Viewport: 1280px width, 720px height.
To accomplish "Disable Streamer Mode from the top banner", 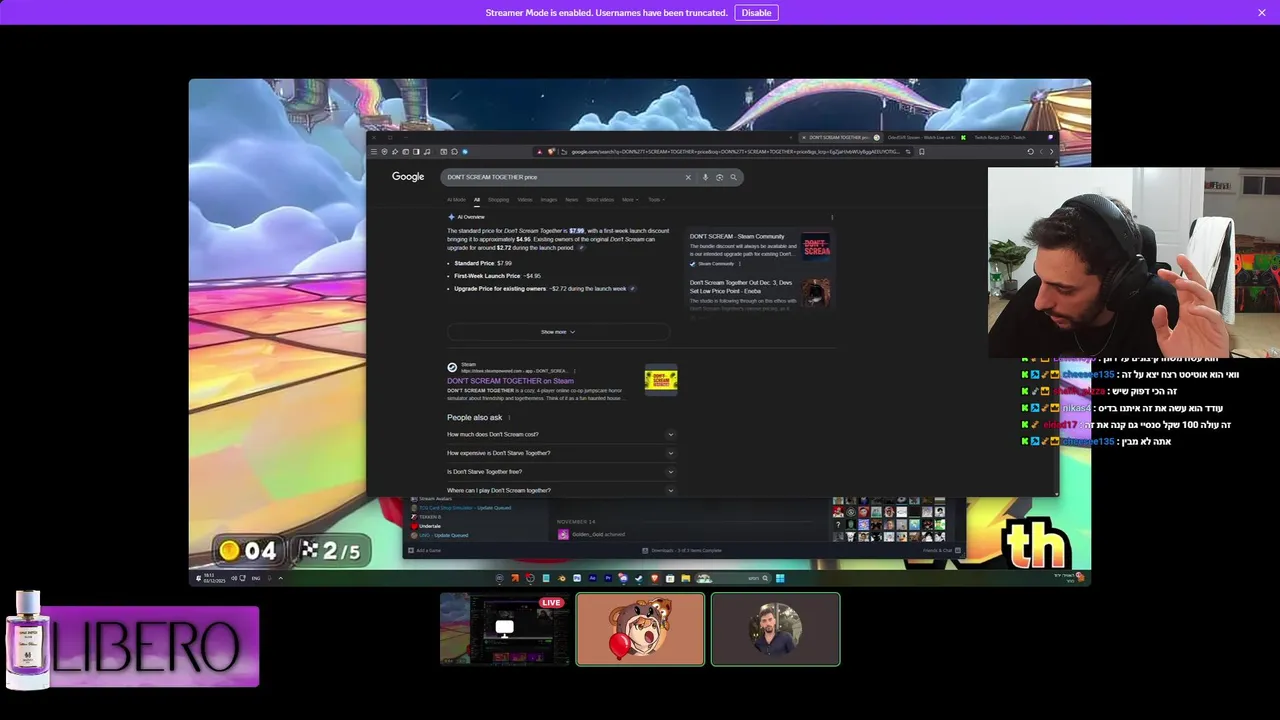I will [x=756, y=13].
